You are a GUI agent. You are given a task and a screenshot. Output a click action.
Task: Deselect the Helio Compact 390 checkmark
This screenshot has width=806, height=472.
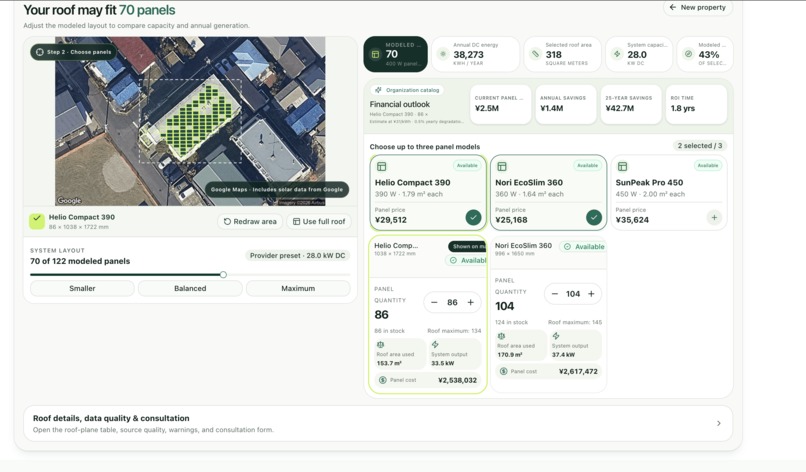(x=473, y=217)
